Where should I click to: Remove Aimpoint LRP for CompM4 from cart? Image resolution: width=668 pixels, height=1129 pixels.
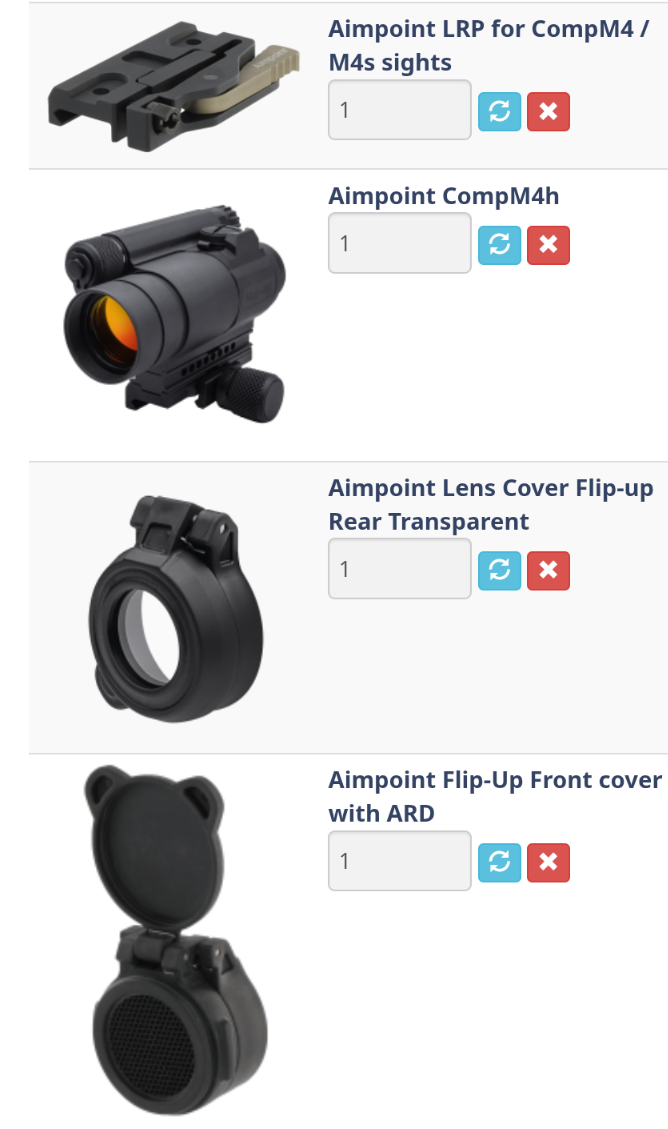point(548,112)
